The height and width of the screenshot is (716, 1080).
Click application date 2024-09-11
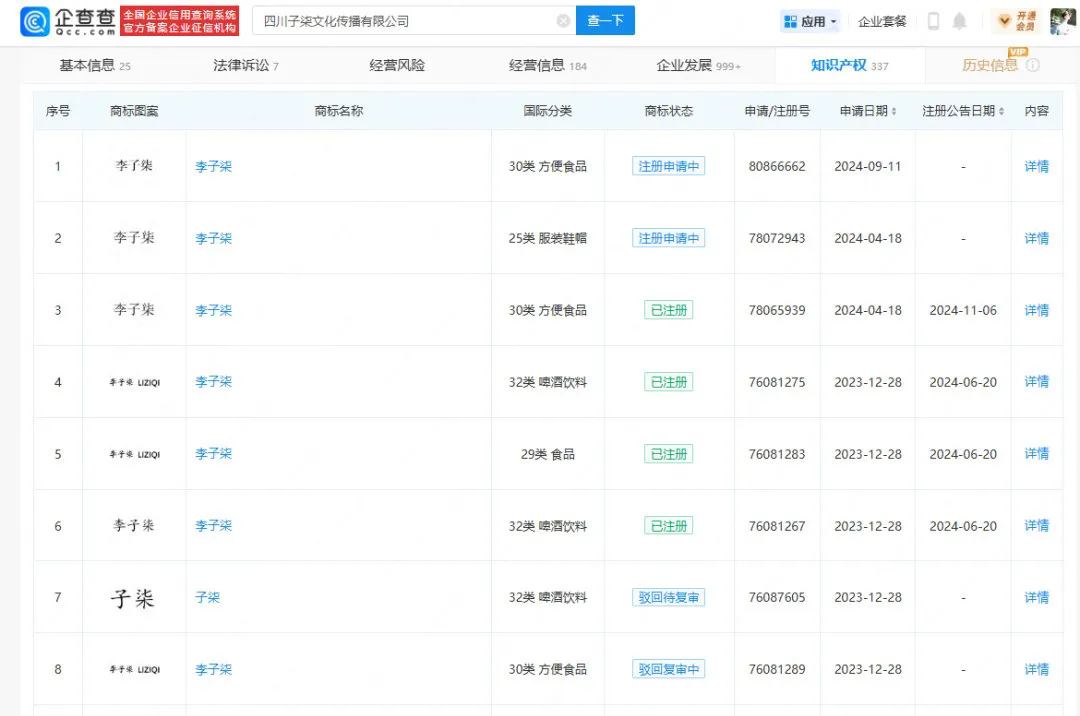868,166
